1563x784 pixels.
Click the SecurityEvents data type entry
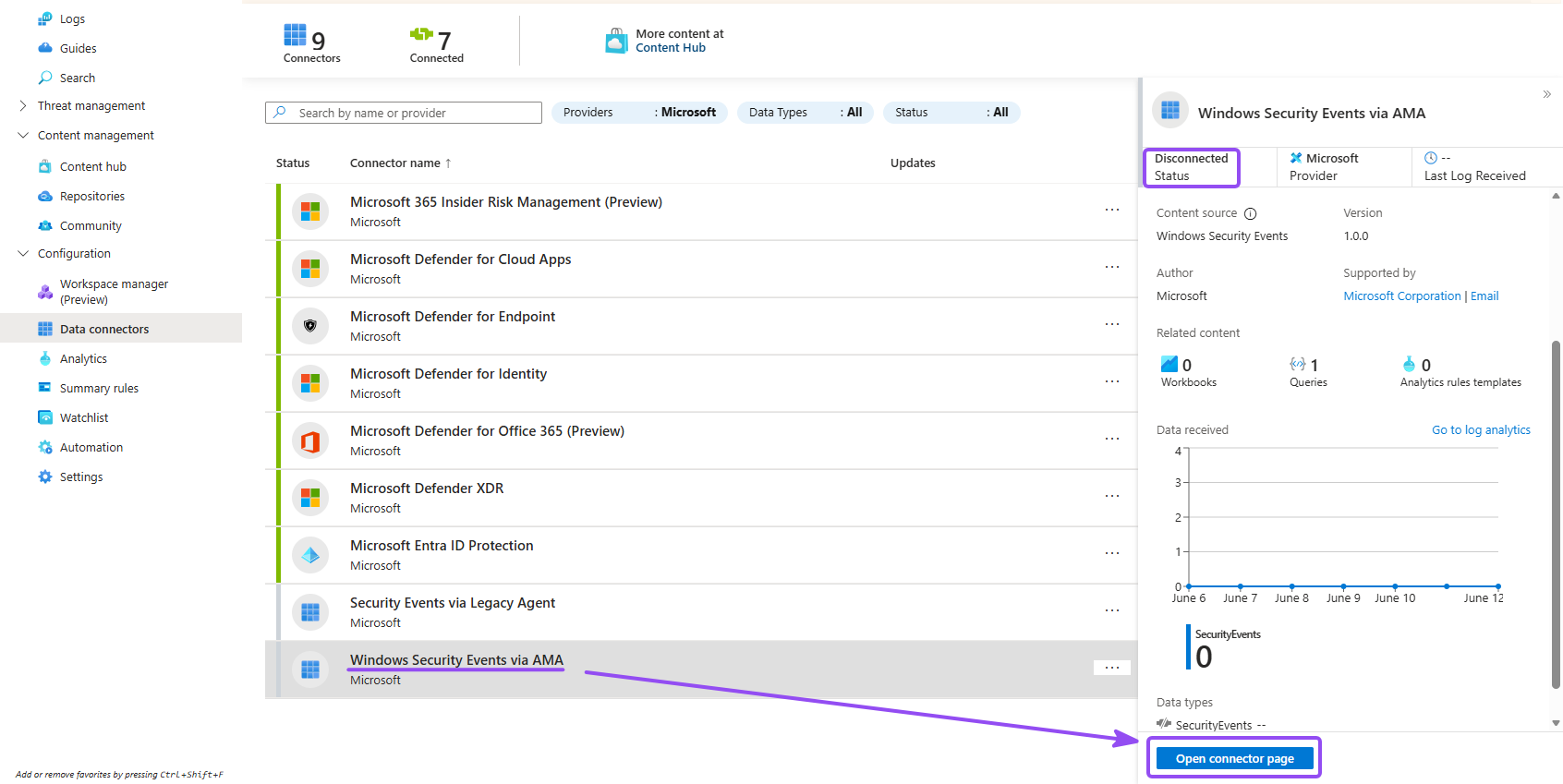tap(1211, 725)
